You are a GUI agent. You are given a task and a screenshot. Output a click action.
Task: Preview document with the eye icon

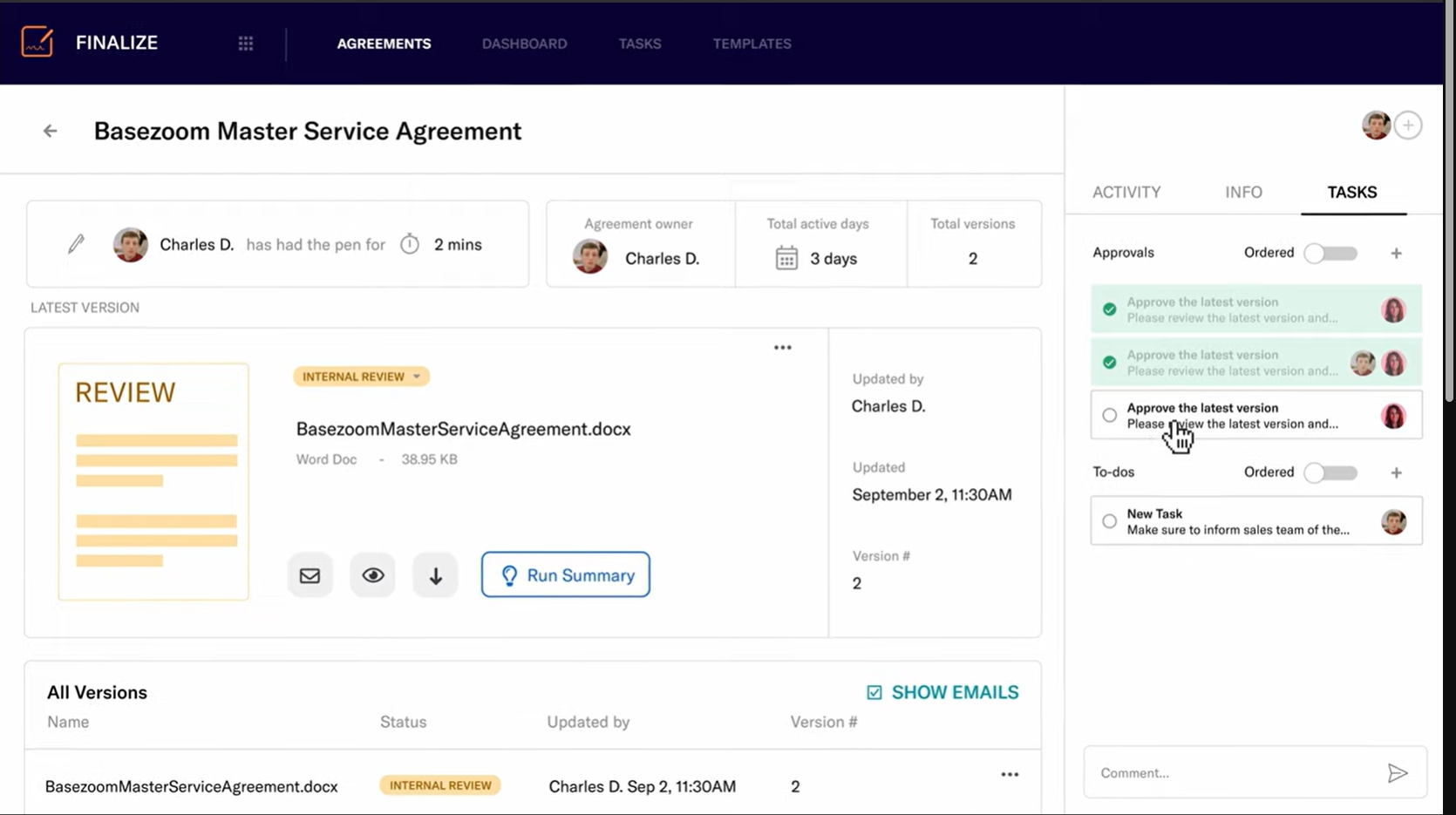[x=373, y=575]
